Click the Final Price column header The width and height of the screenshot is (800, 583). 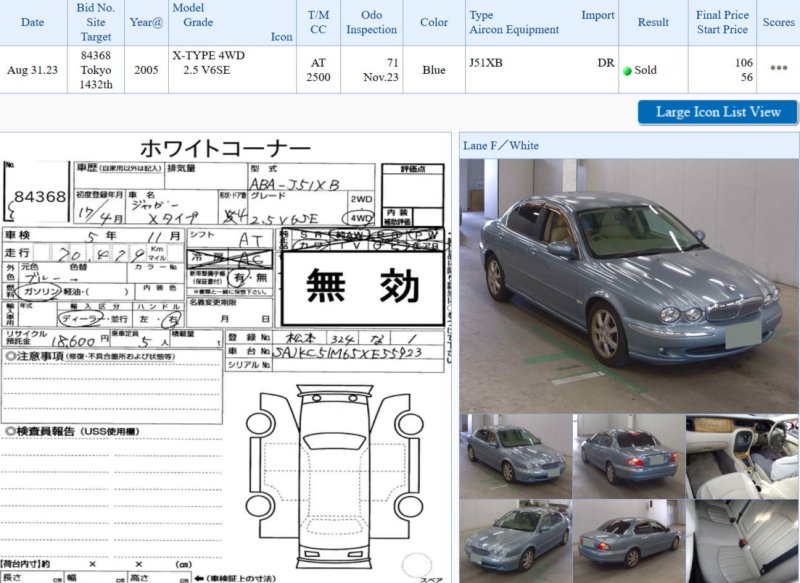(722, 22)
